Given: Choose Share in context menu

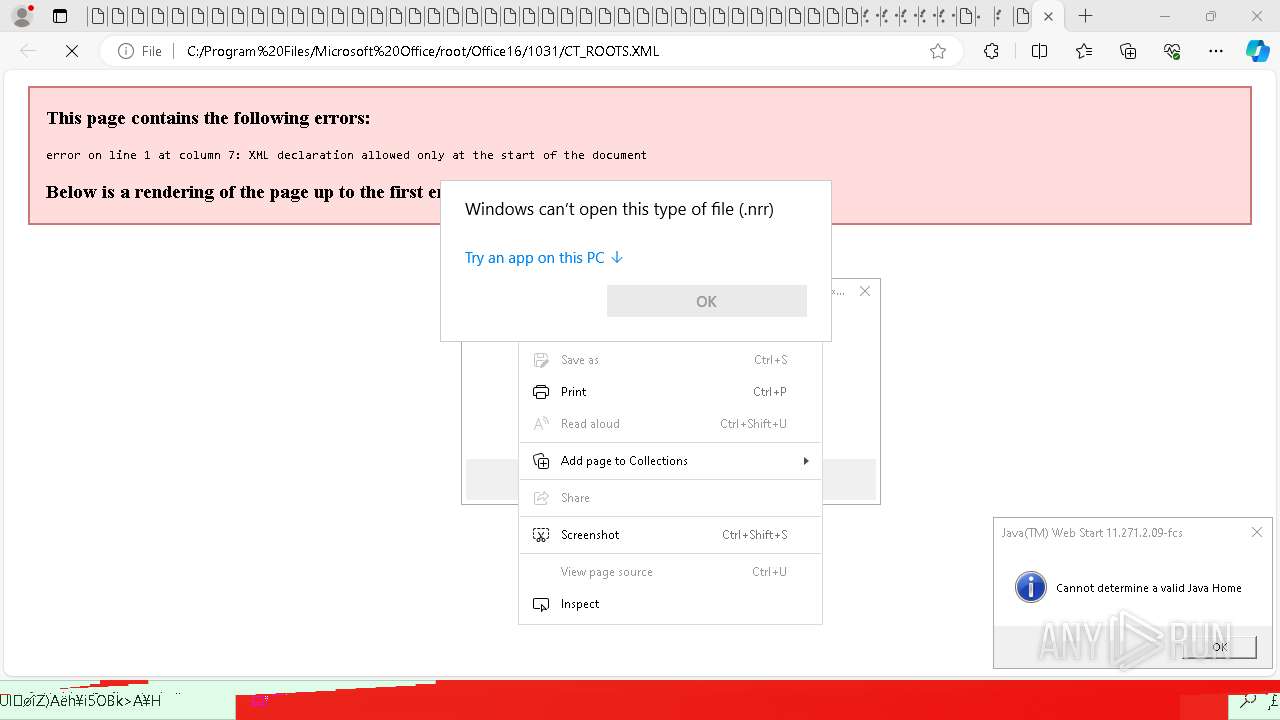Looking at the screenshot, I should (x=670, y=498).
